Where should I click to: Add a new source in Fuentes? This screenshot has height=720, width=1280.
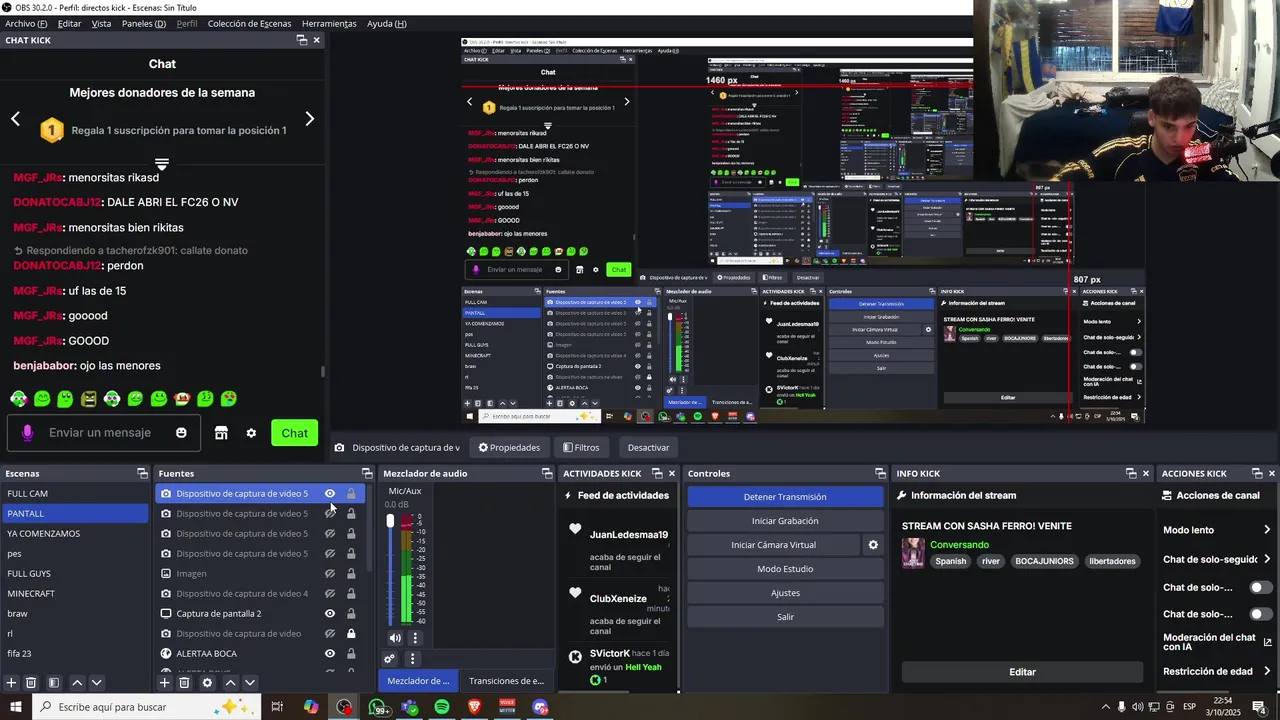tap(164, 683)
